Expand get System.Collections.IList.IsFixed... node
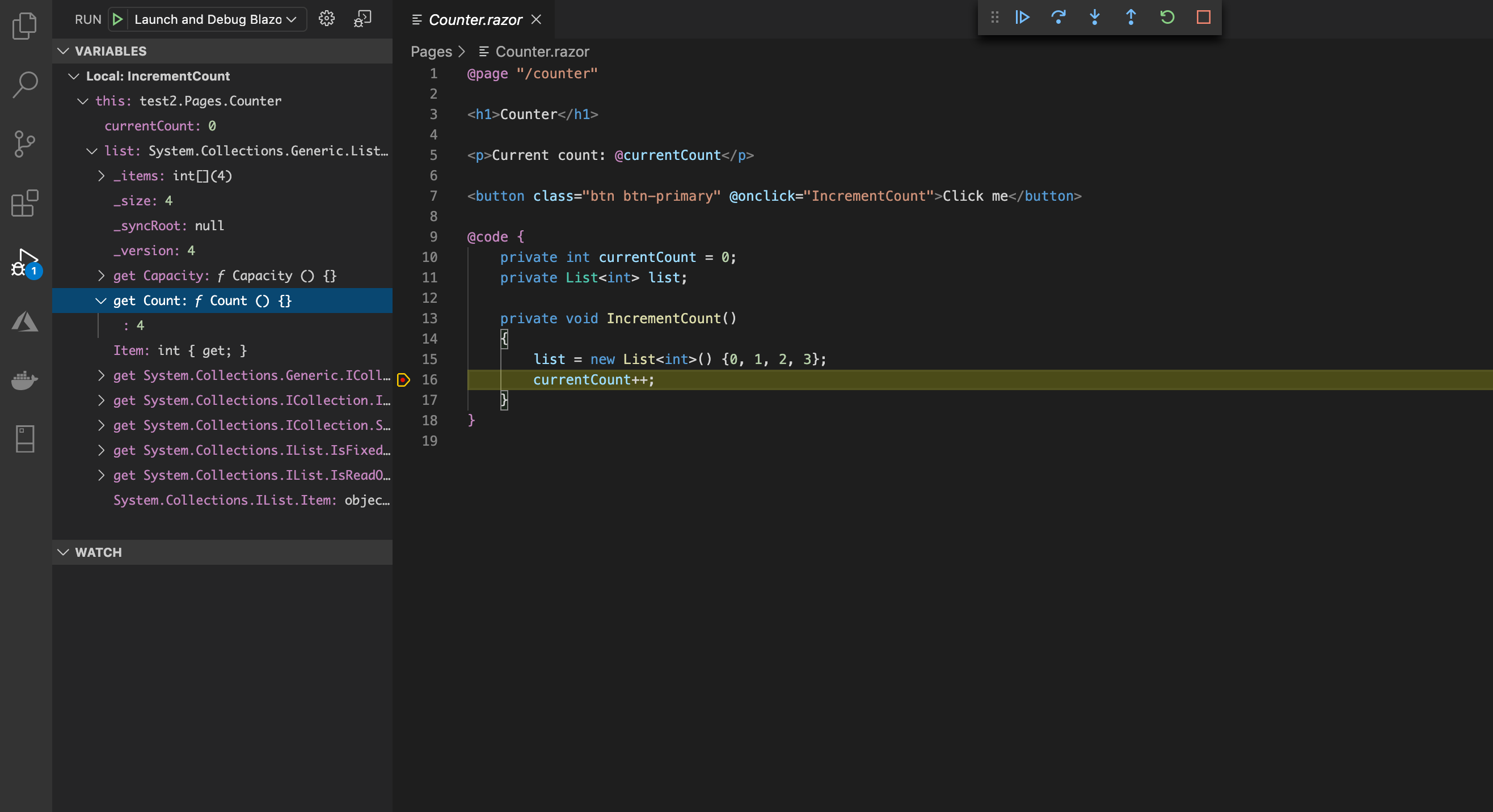Screen dimensions: 1493x812 tap(102, 450)
